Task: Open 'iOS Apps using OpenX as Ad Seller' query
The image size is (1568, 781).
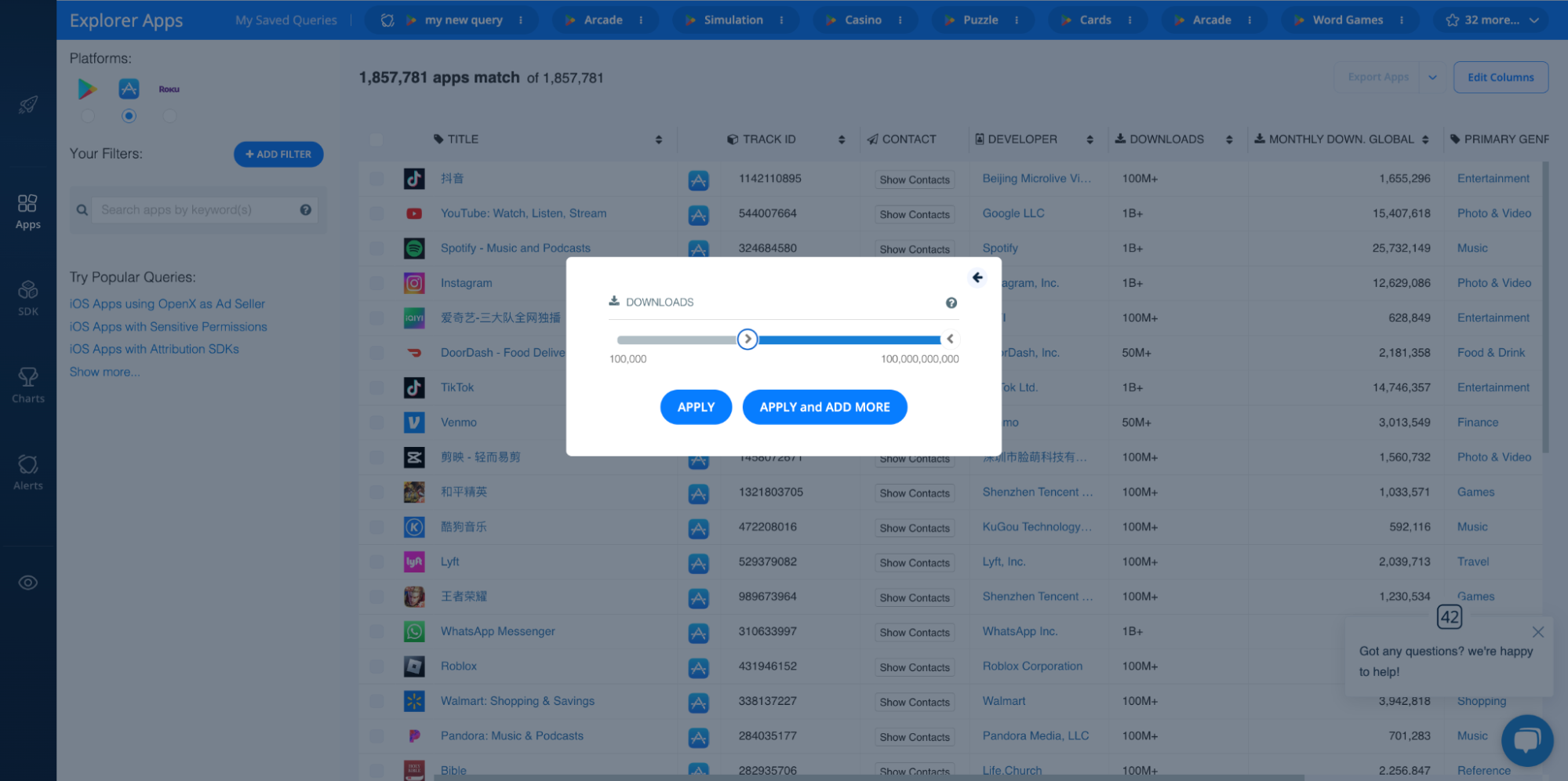Action: pos(167,304)
